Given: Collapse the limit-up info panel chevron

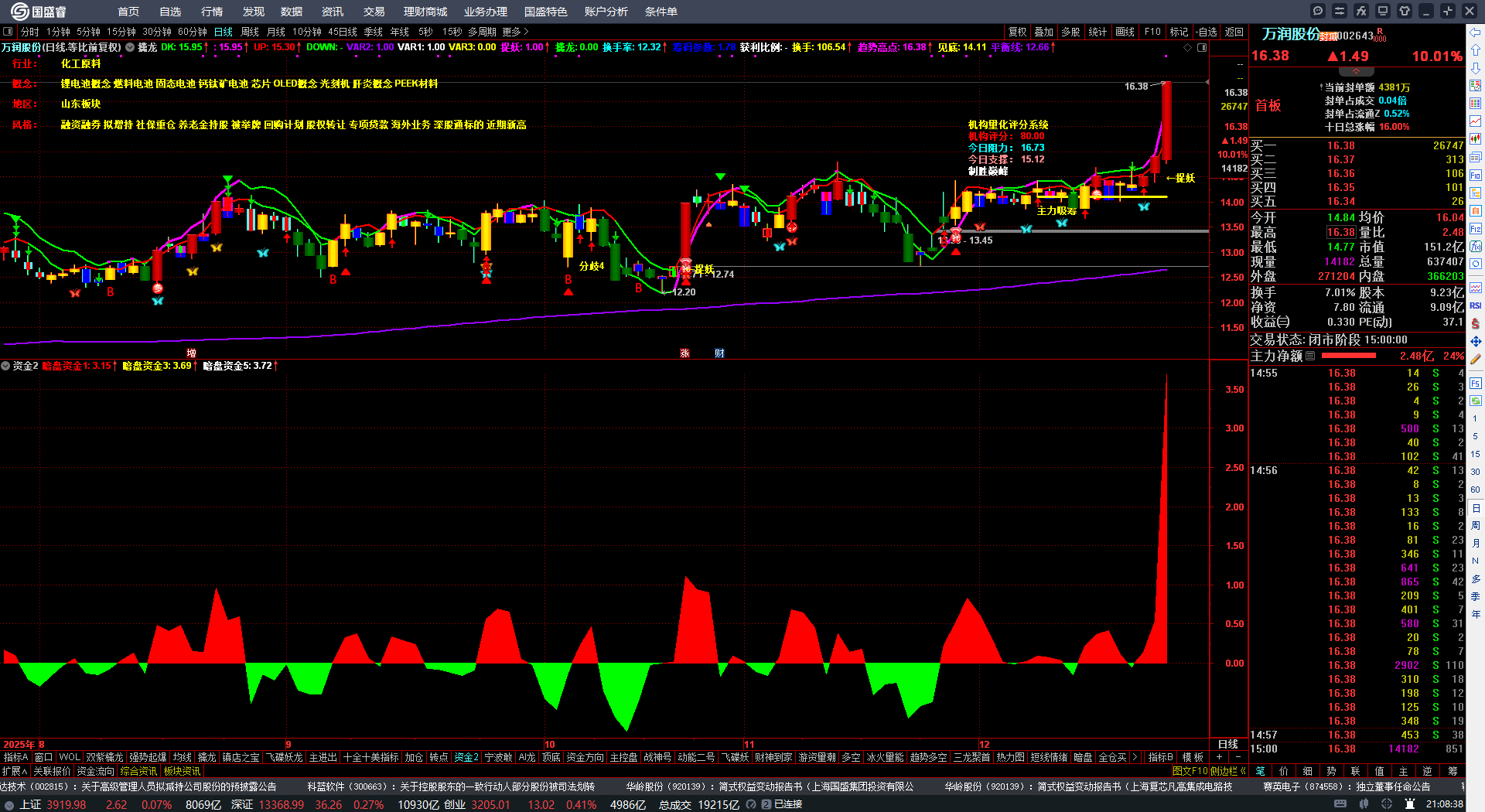Looking at the screenshot, I should coord(1356,71).
